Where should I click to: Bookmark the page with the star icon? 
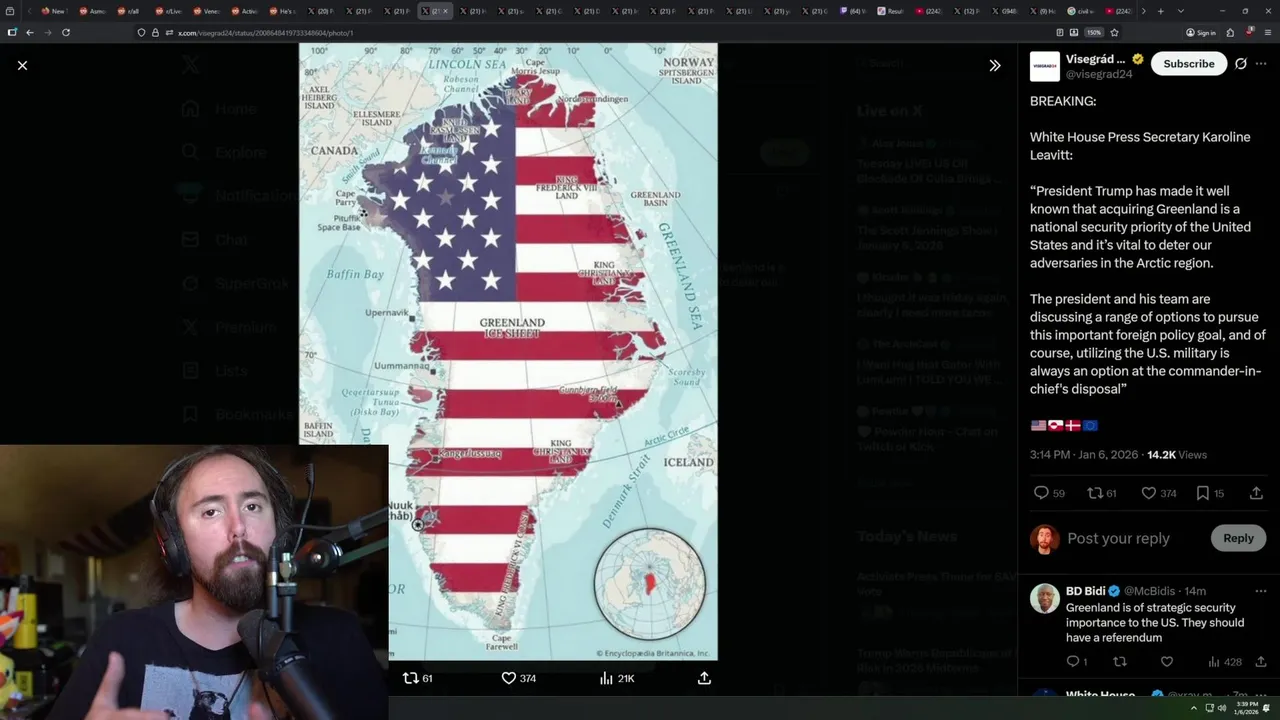[x=1114, y=32]
